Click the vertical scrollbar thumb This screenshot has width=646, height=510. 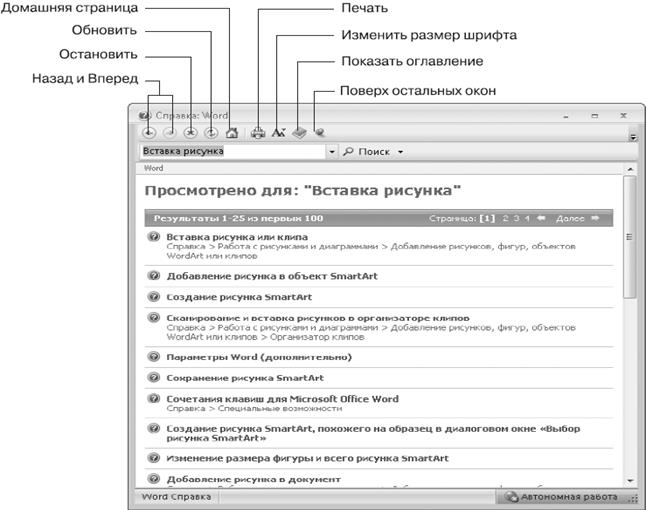pos(630,237)
